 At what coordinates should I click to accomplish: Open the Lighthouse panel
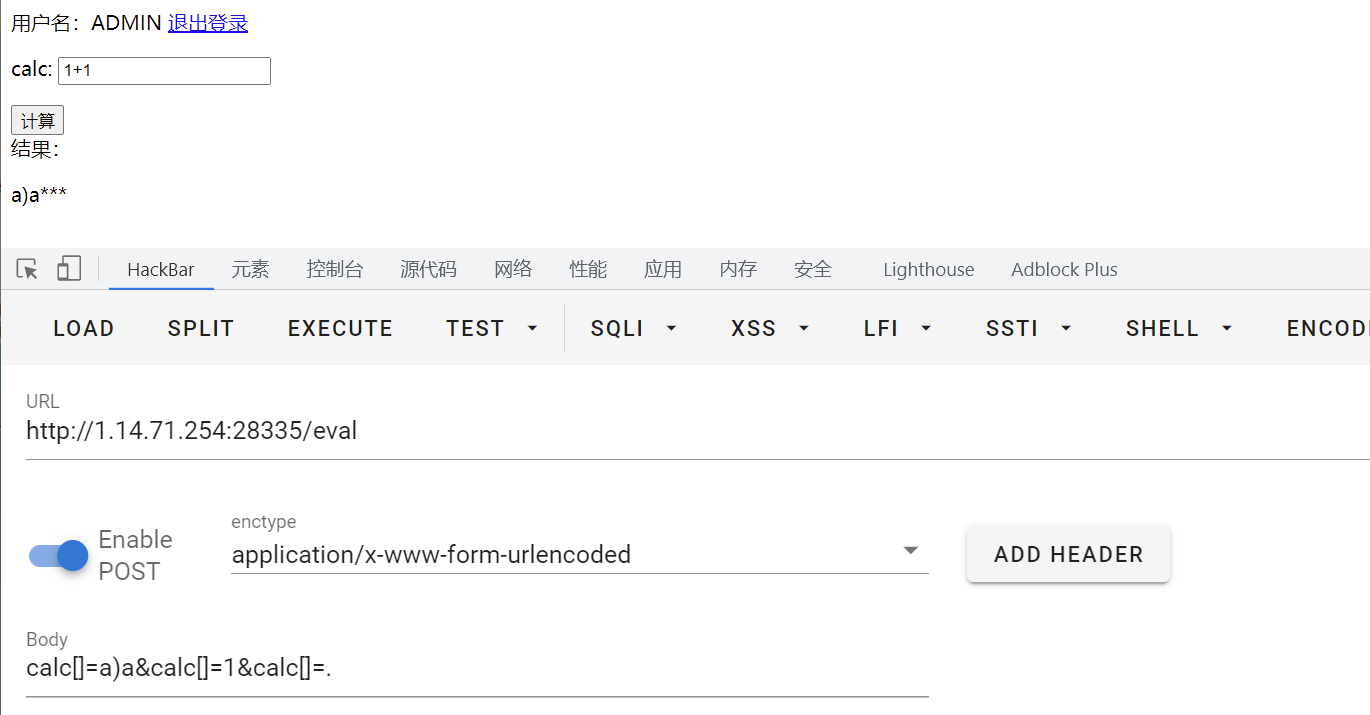coord(927,268)
